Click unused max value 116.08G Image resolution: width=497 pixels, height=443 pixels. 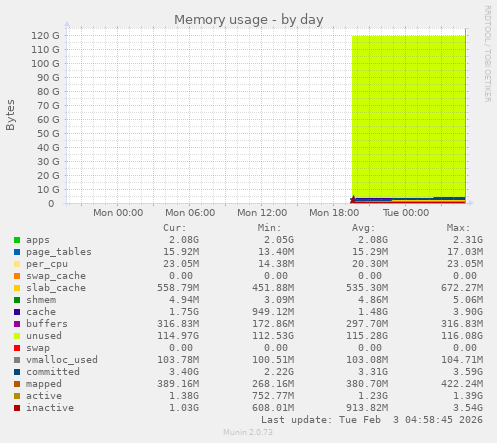click(x=462, y=336)
